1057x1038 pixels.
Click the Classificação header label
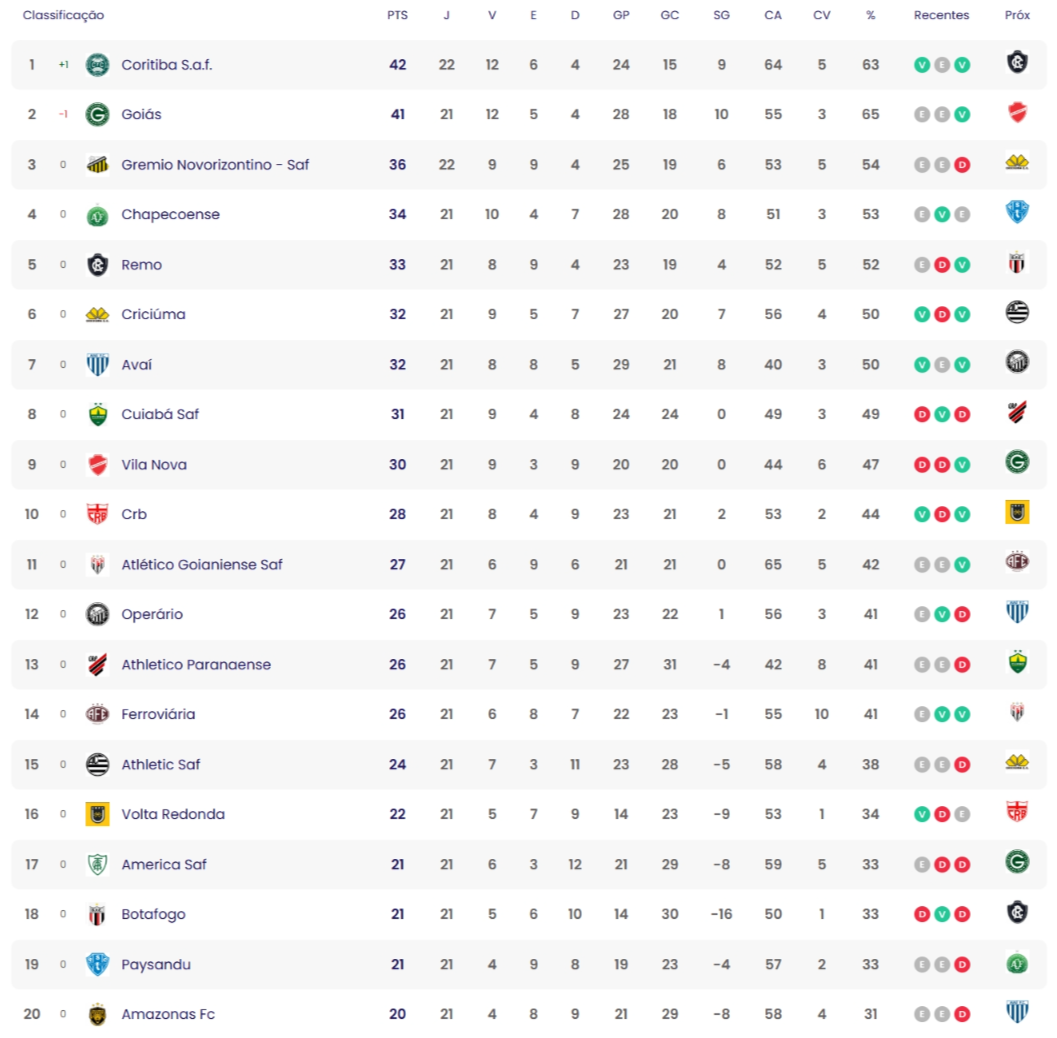point(63,15)
